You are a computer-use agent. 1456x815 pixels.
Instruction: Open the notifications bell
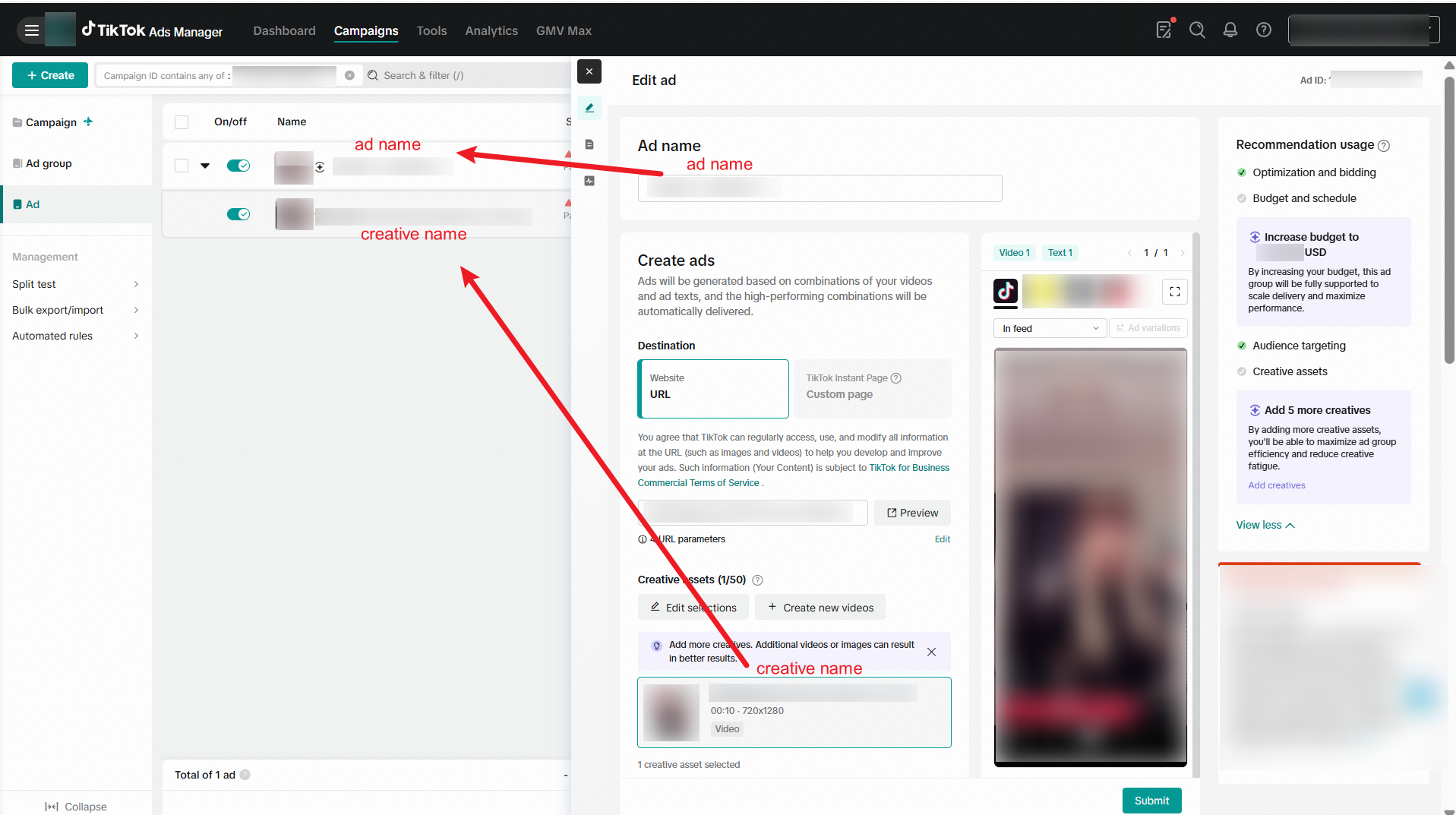tap(1230, 30)
